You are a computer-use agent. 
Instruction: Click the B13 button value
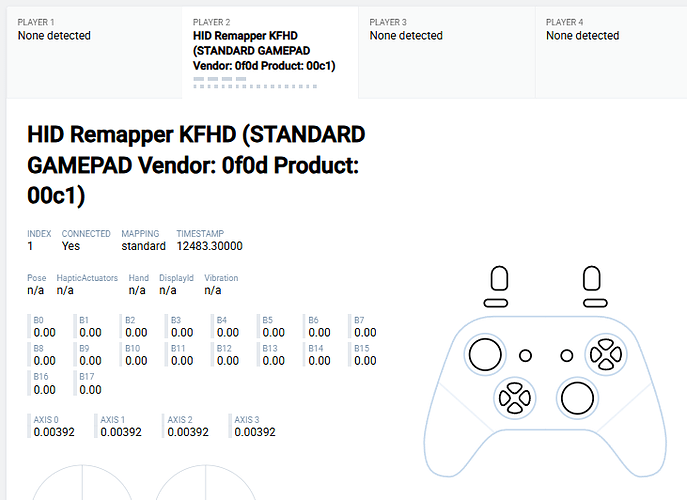(x=273, y=361)
